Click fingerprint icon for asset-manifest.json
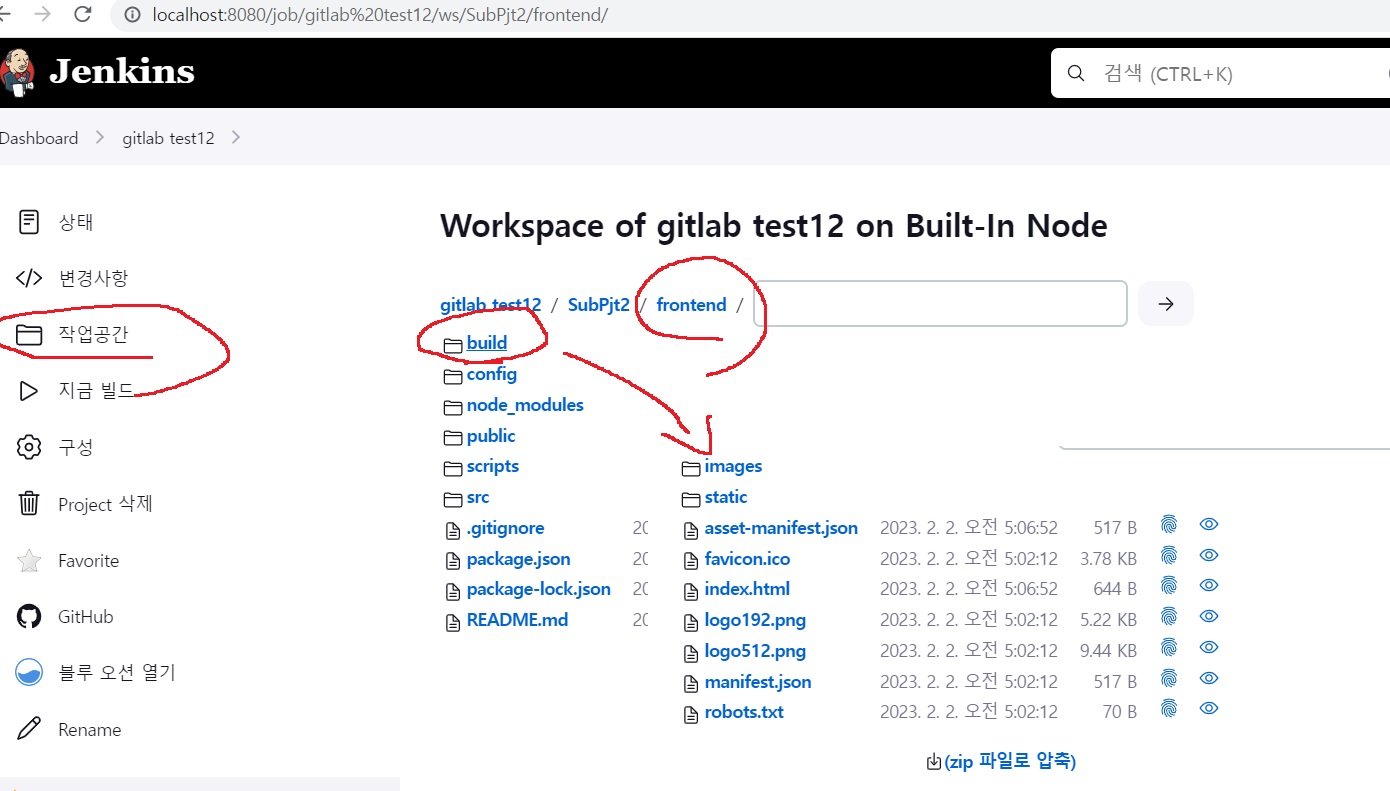 [1169, 524]
